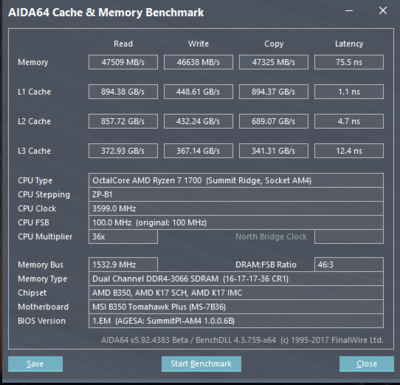Click the DRAM:FSB Ratio field

[x=349, y=265]
